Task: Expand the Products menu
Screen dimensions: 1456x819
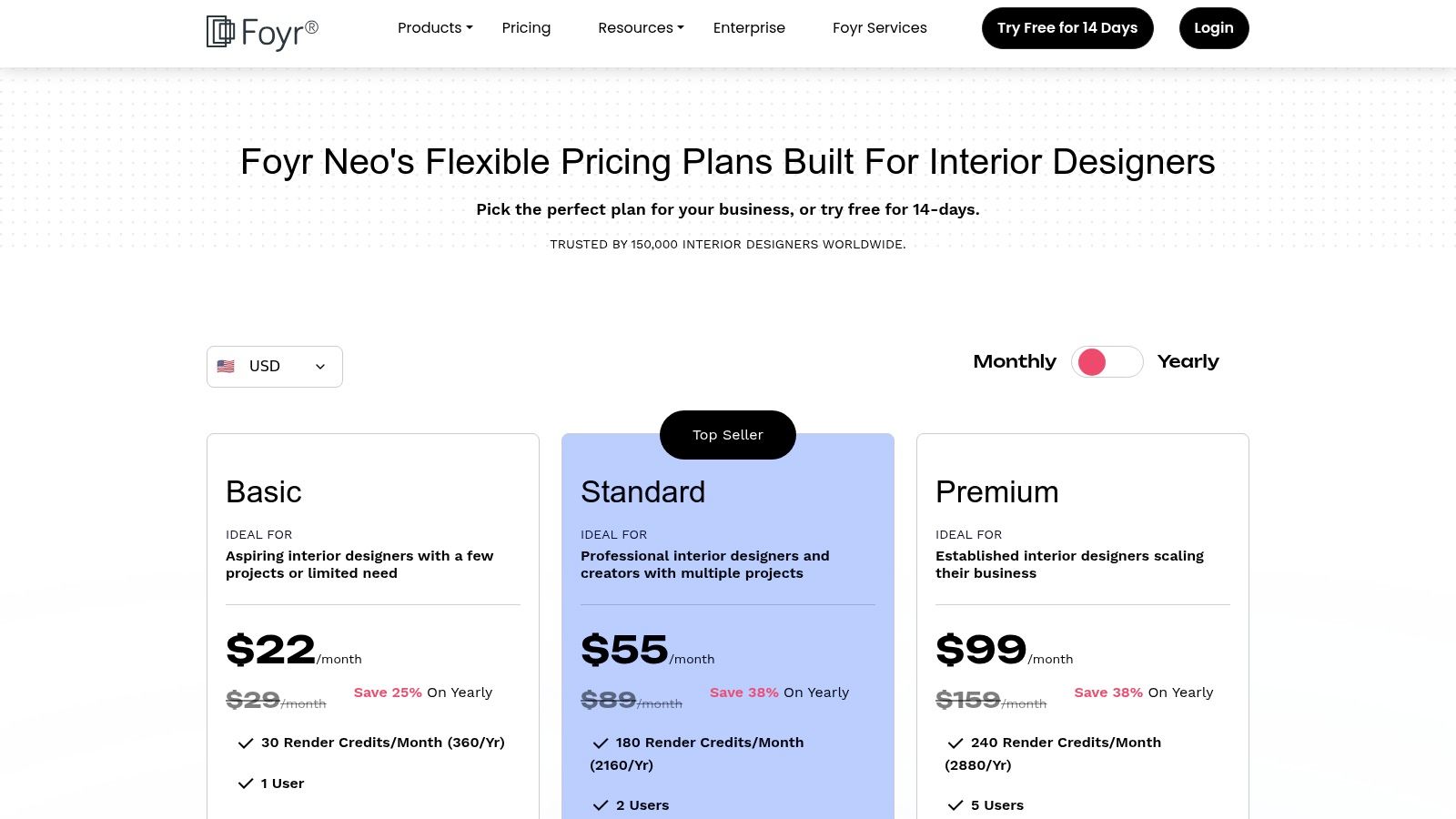Action: pos(435,28)
